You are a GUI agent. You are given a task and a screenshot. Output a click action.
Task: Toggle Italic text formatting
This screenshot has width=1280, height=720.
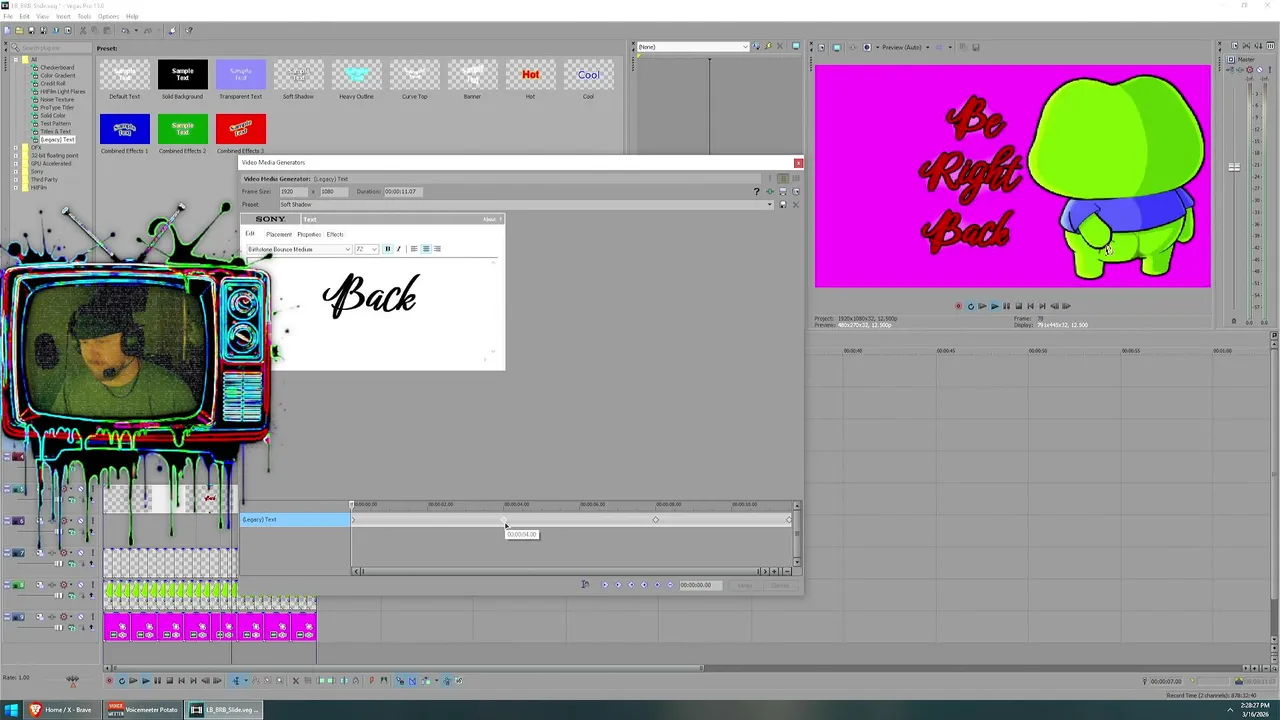coord(398,249)
